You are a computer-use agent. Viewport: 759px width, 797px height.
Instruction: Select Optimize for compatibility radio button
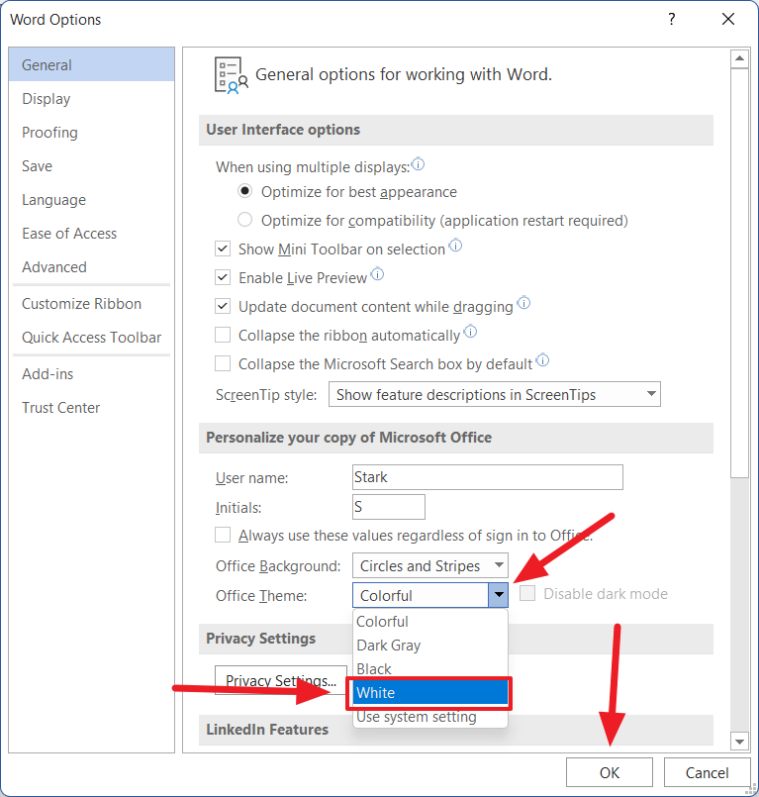pos(245,220)
